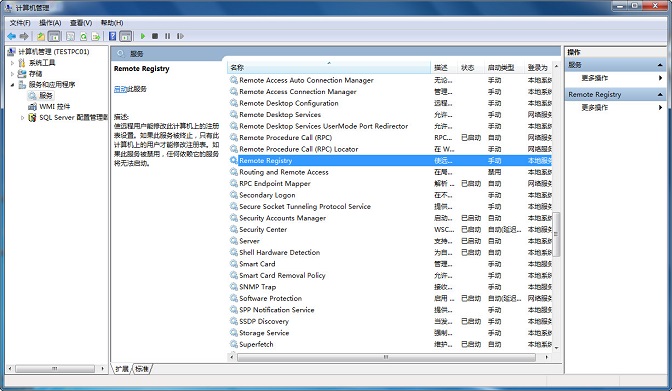Click the Export list toolbar icon
Screen dimensions: 672x391
click(96, 36)
